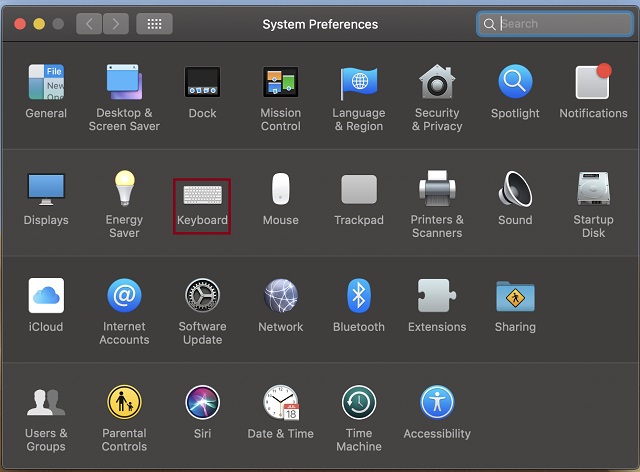Open Security & Privacy settings
This screenshot has width=640, height=472.
pyautogui.click(x=437, y=98)
